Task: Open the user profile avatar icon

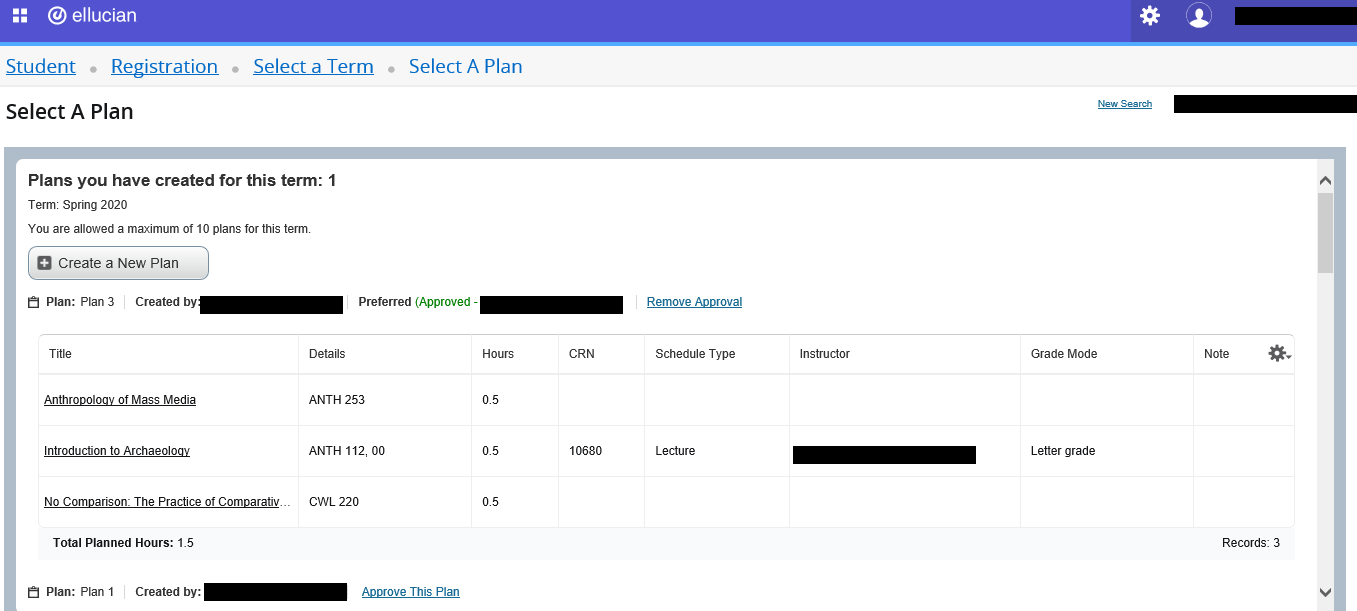Action: click(x=1198, y=15)
